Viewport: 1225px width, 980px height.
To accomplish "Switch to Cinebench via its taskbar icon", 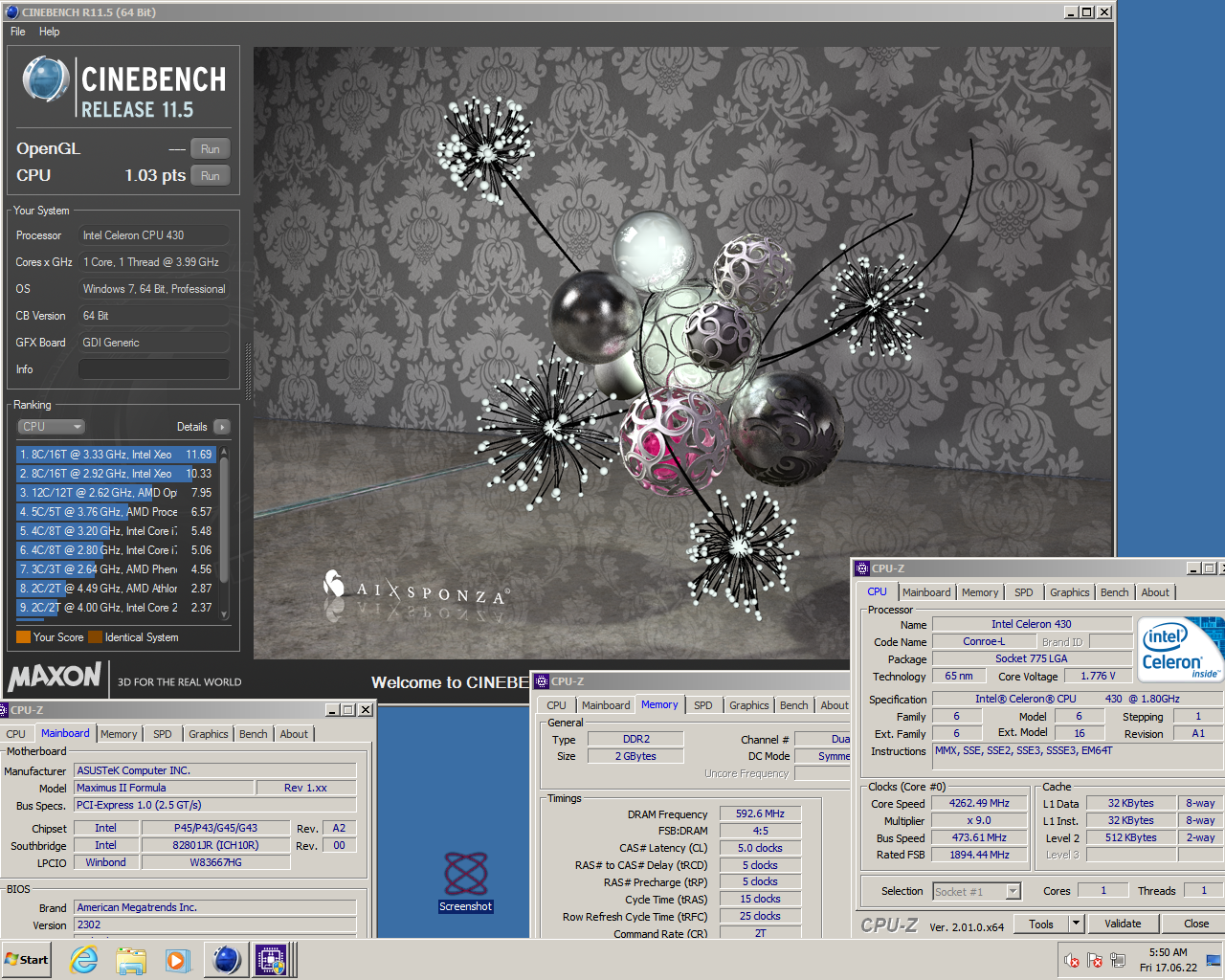I will coord(227,960).
